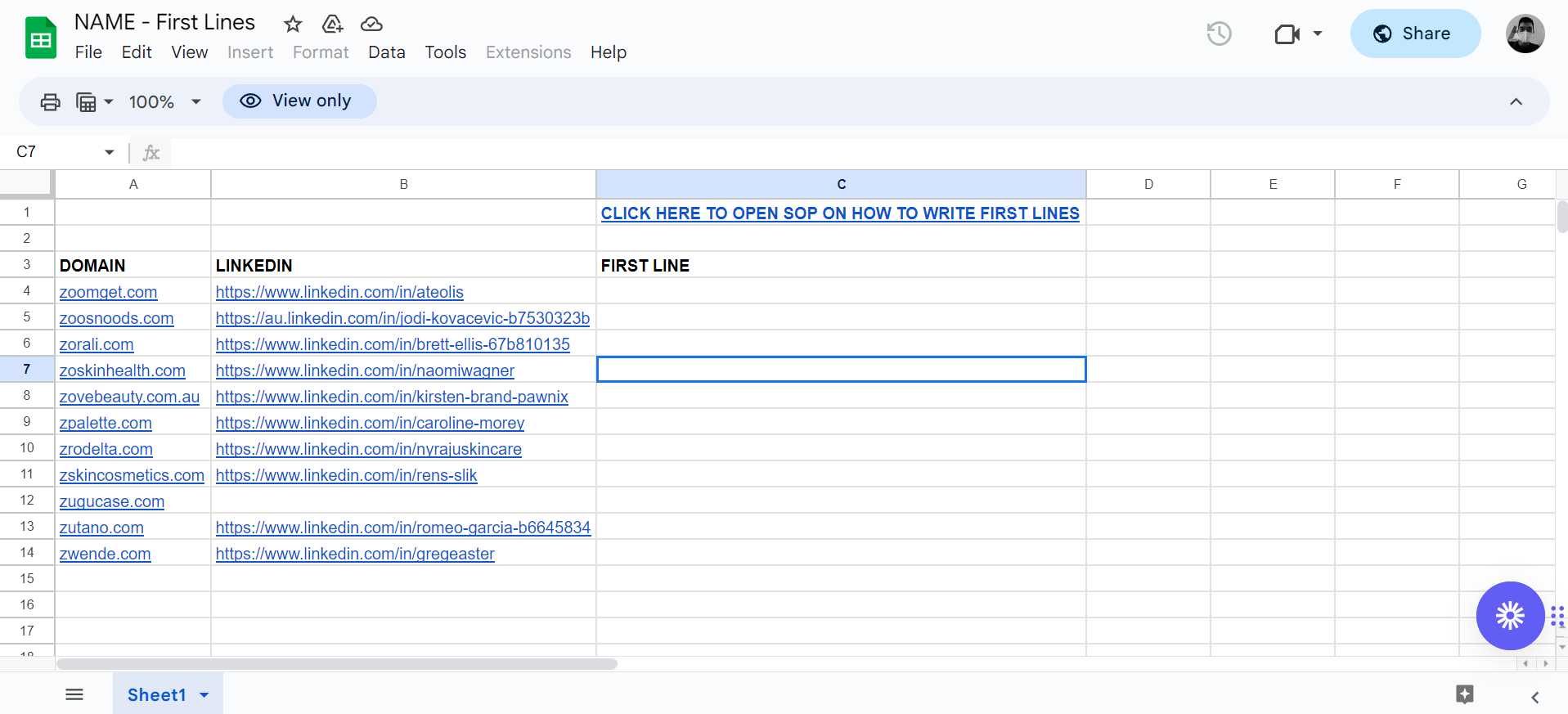Image resolution: width=1568 pixels, height=714 pixels.
Task: Open the 100% zoom dropdown
Action: [165, 101]
